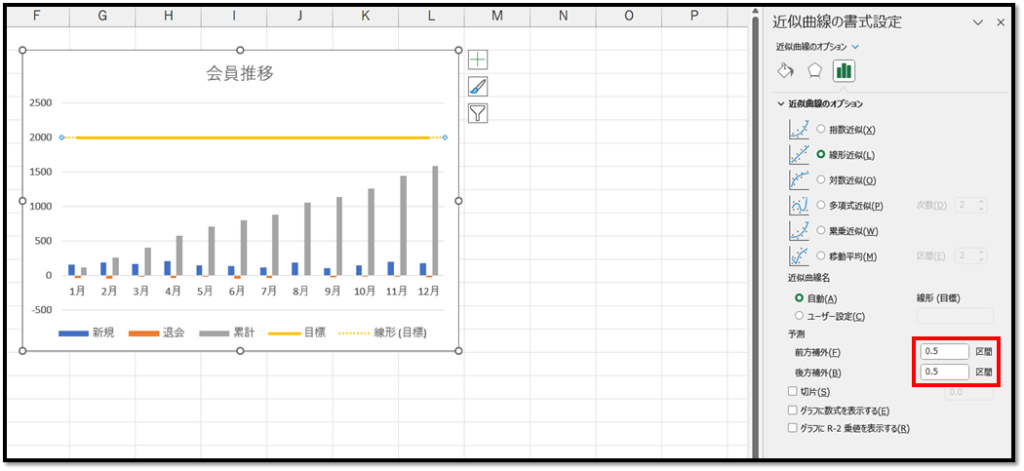Choose ユーザー設定 for trendline name
Viewport: 1024px width, 471px height.
(x=799, y=316)
